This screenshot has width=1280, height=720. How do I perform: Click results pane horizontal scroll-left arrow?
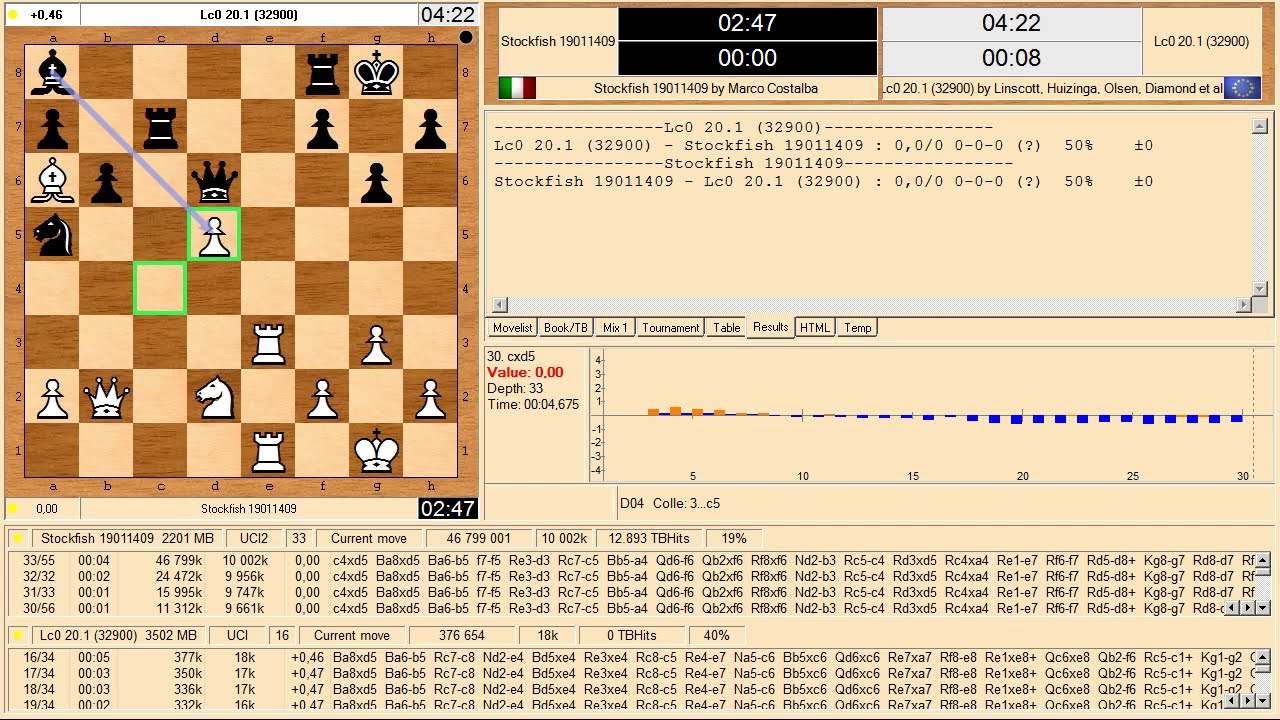[500, 304]
